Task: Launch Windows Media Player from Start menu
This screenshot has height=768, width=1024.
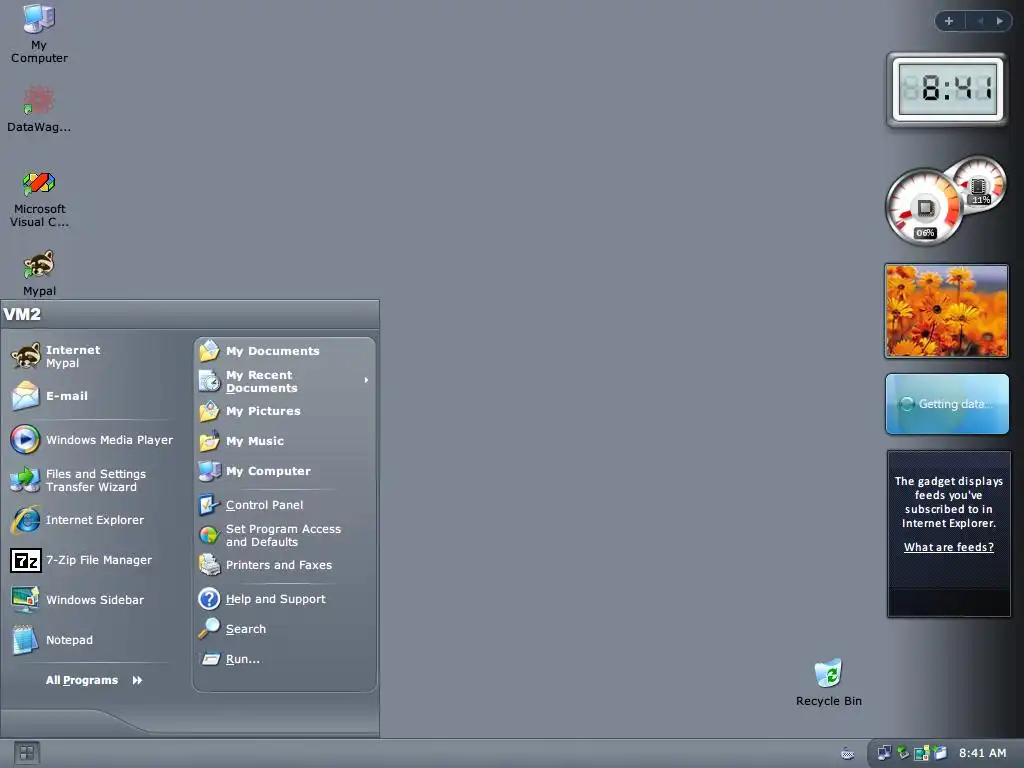Action: coord(91,440)
